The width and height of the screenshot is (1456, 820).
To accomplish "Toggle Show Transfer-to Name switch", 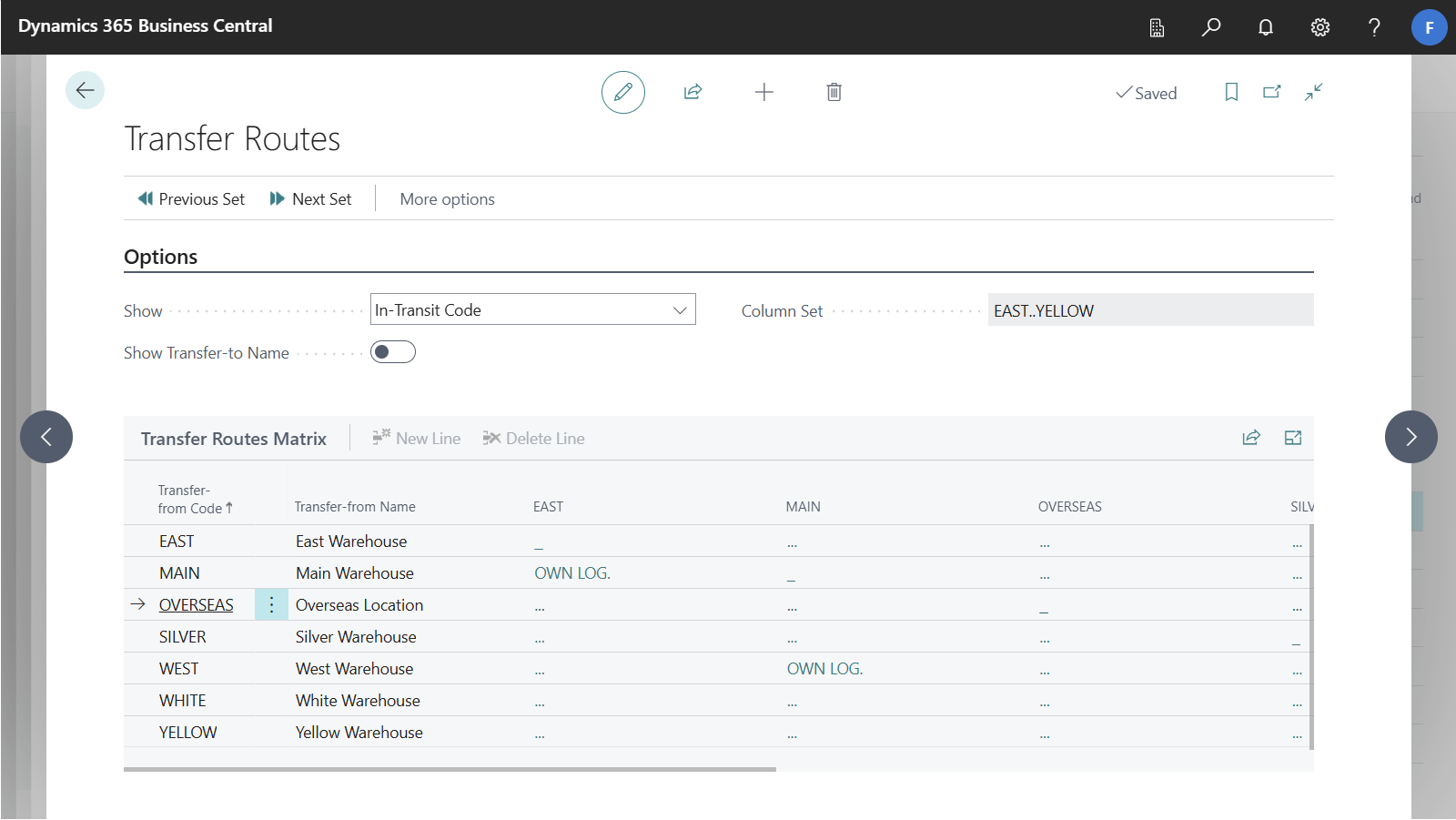I will (x=393, y=352).
